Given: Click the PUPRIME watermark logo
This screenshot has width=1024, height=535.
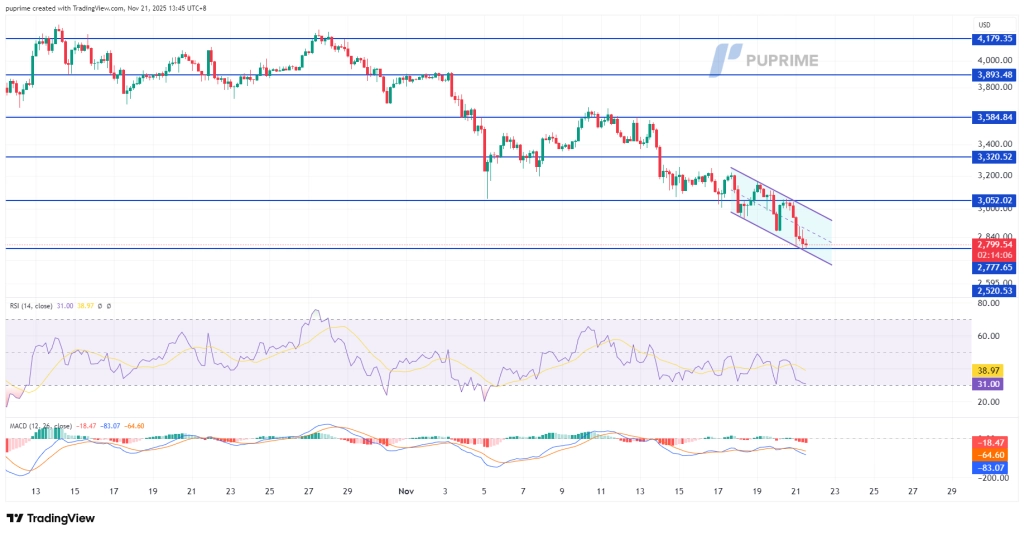Looking at the screenshot, I should [763, 60].
